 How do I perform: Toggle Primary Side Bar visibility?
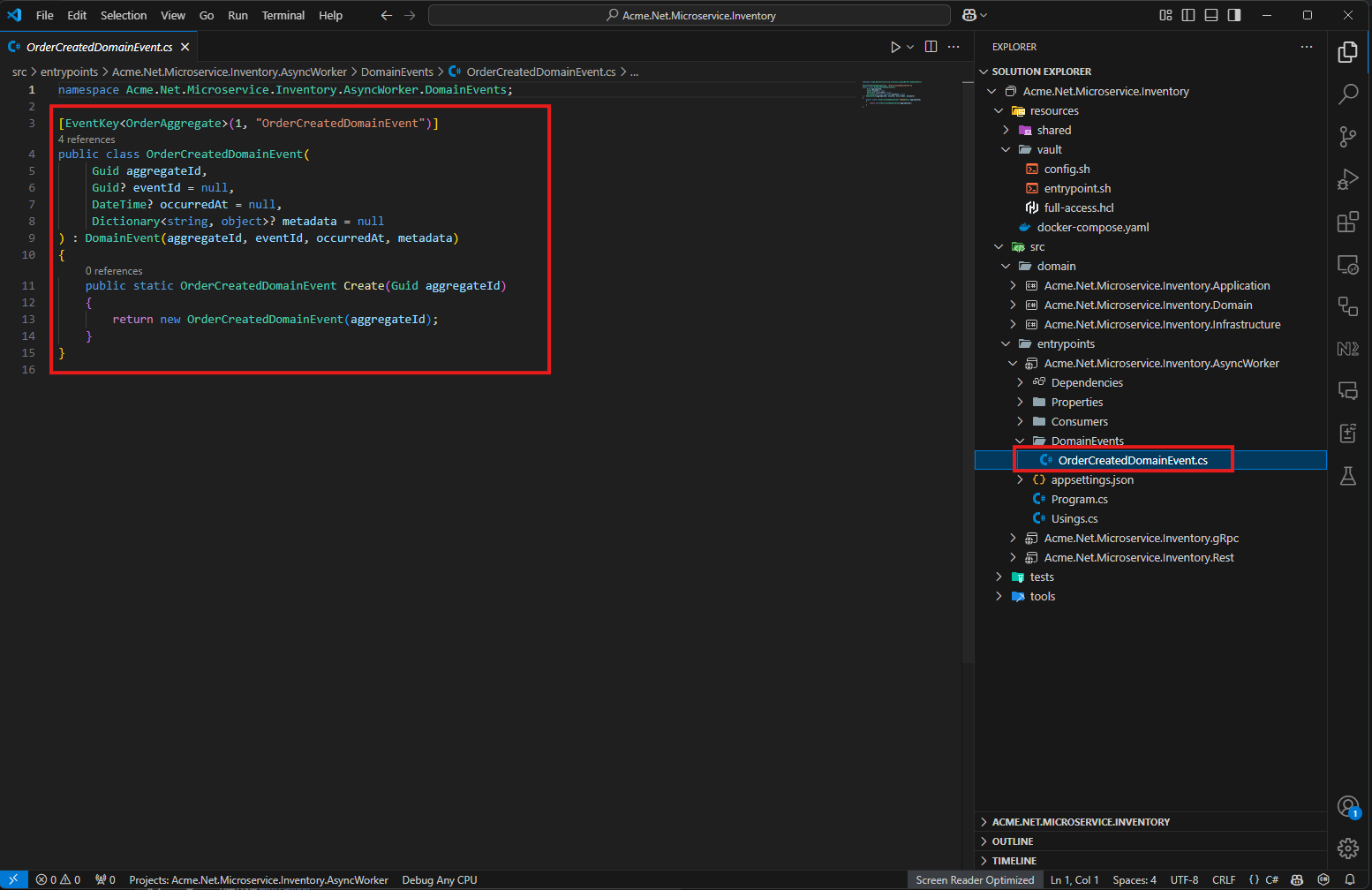[x=1188, y=15]
